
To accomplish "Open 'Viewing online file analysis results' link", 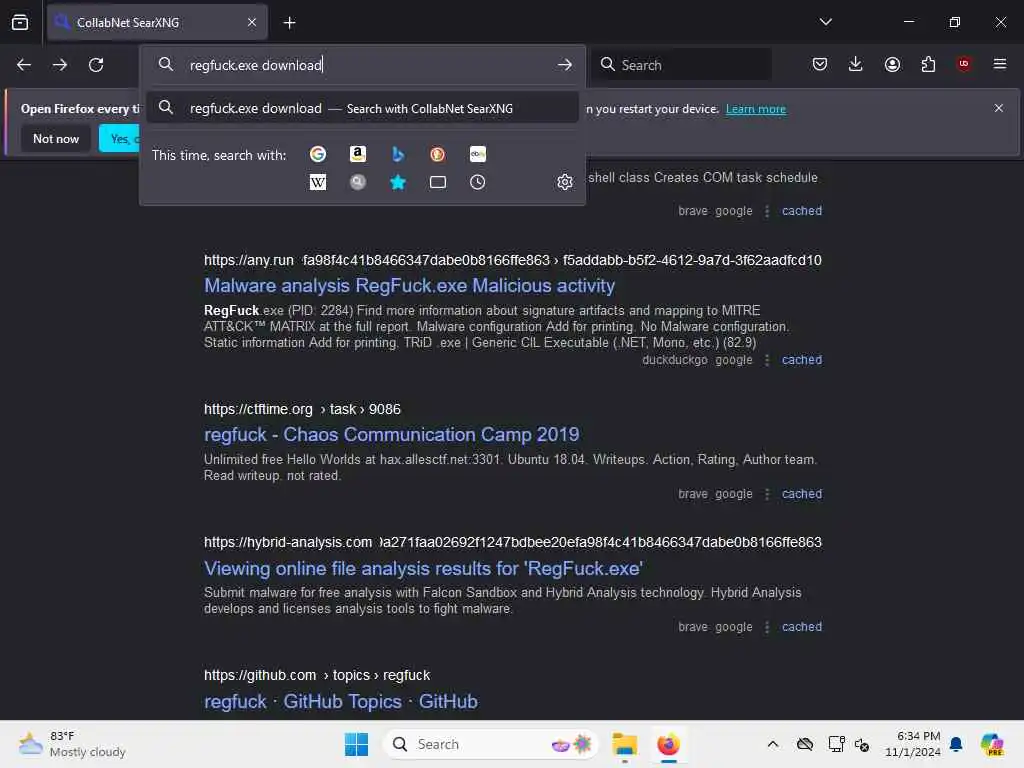I will click(423, 568).
